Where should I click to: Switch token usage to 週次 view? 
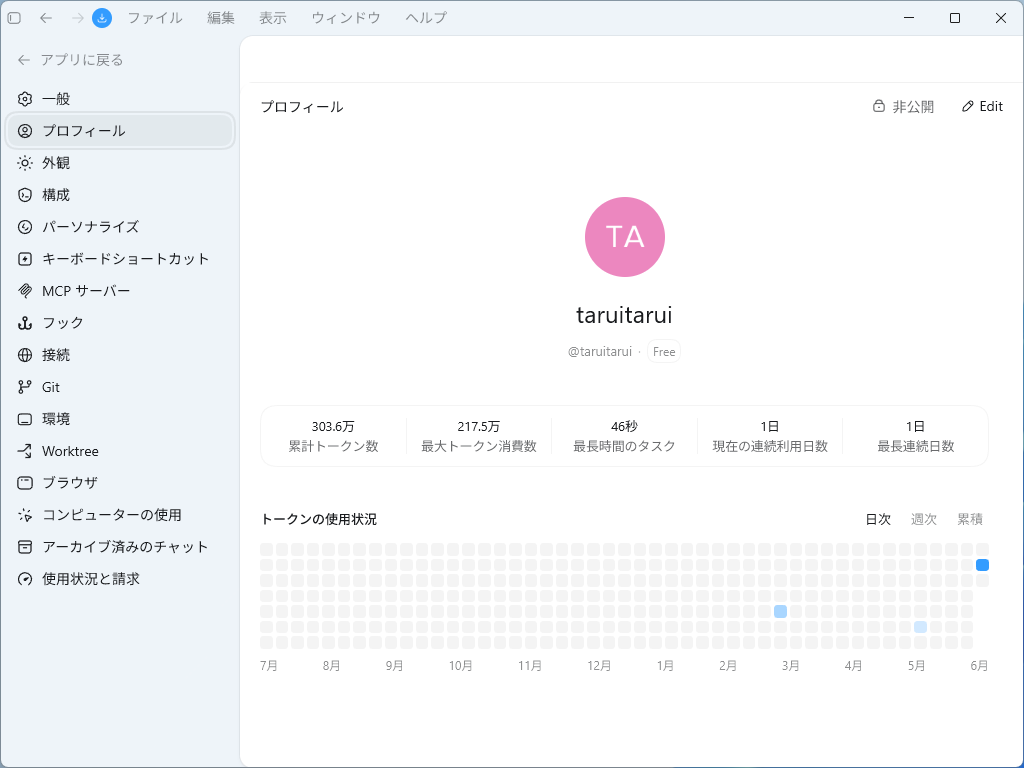coord(924,519)
